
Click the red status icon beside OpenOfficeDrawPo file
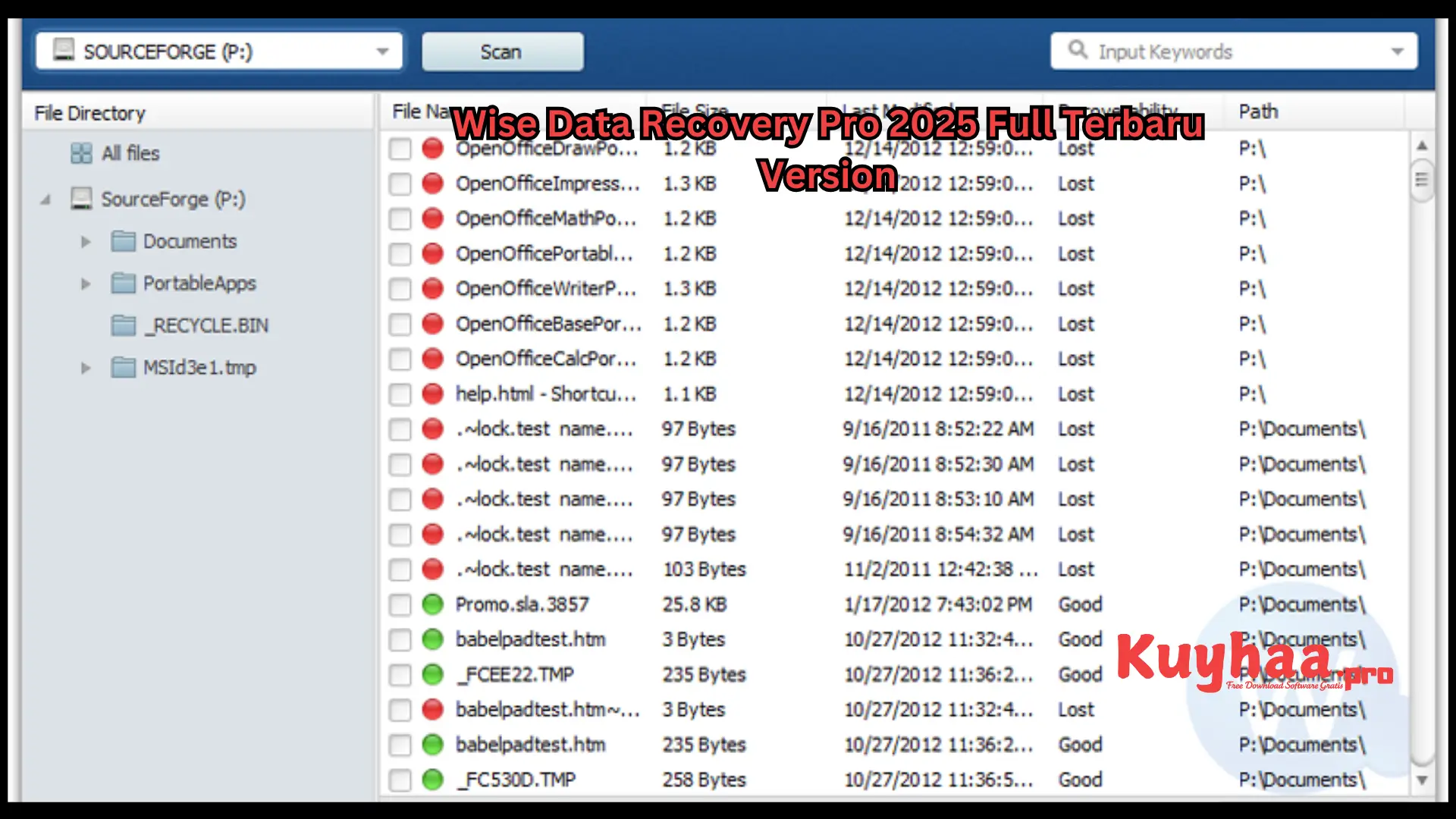432,149
